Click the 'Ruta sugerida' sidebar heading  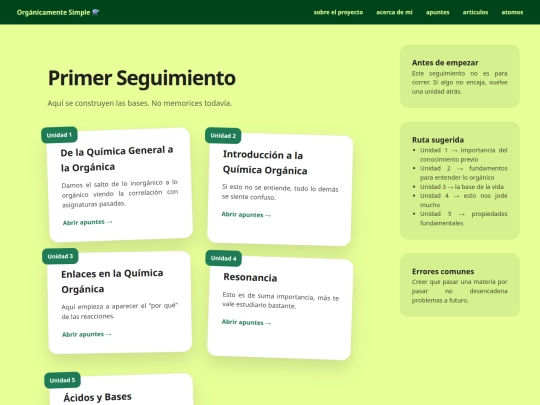438,140
